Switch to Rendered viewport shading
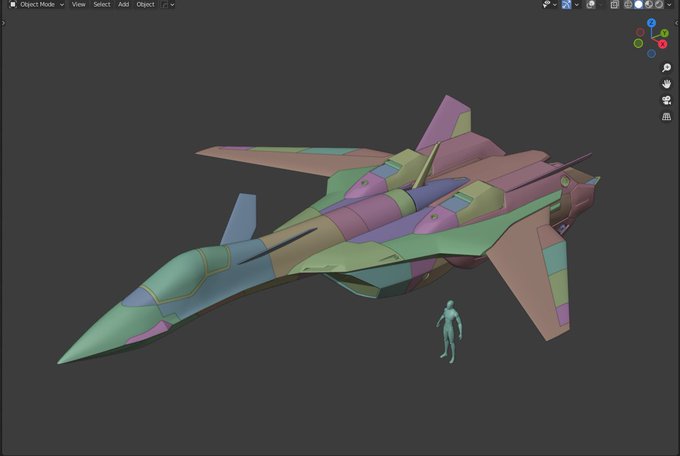The height and width of the screenshot is (456, 680). pyautogui.click(x=659, y=4)
